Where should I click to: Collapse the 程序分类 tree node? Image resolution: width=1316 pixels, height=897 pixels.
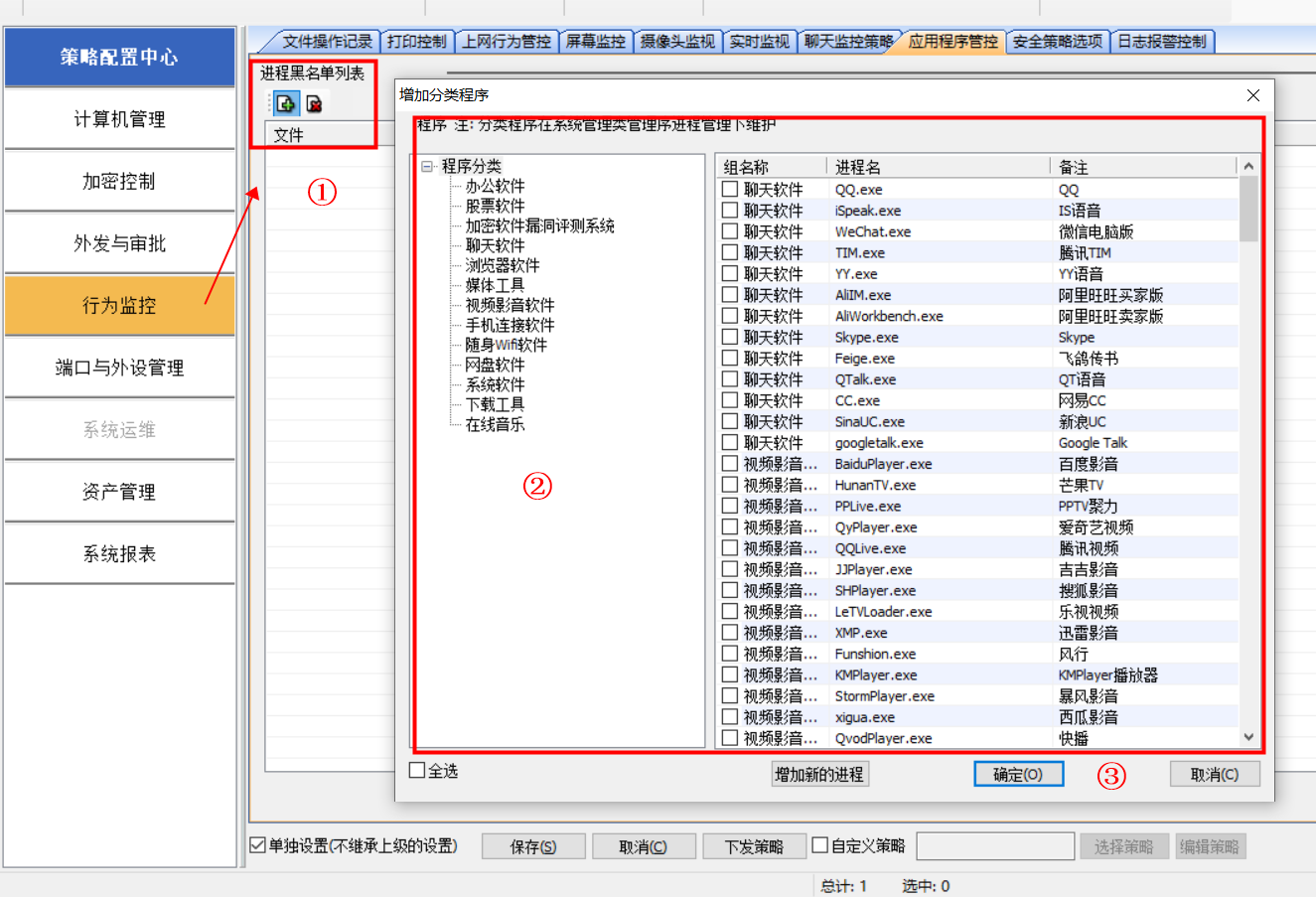tap(427, 167)
